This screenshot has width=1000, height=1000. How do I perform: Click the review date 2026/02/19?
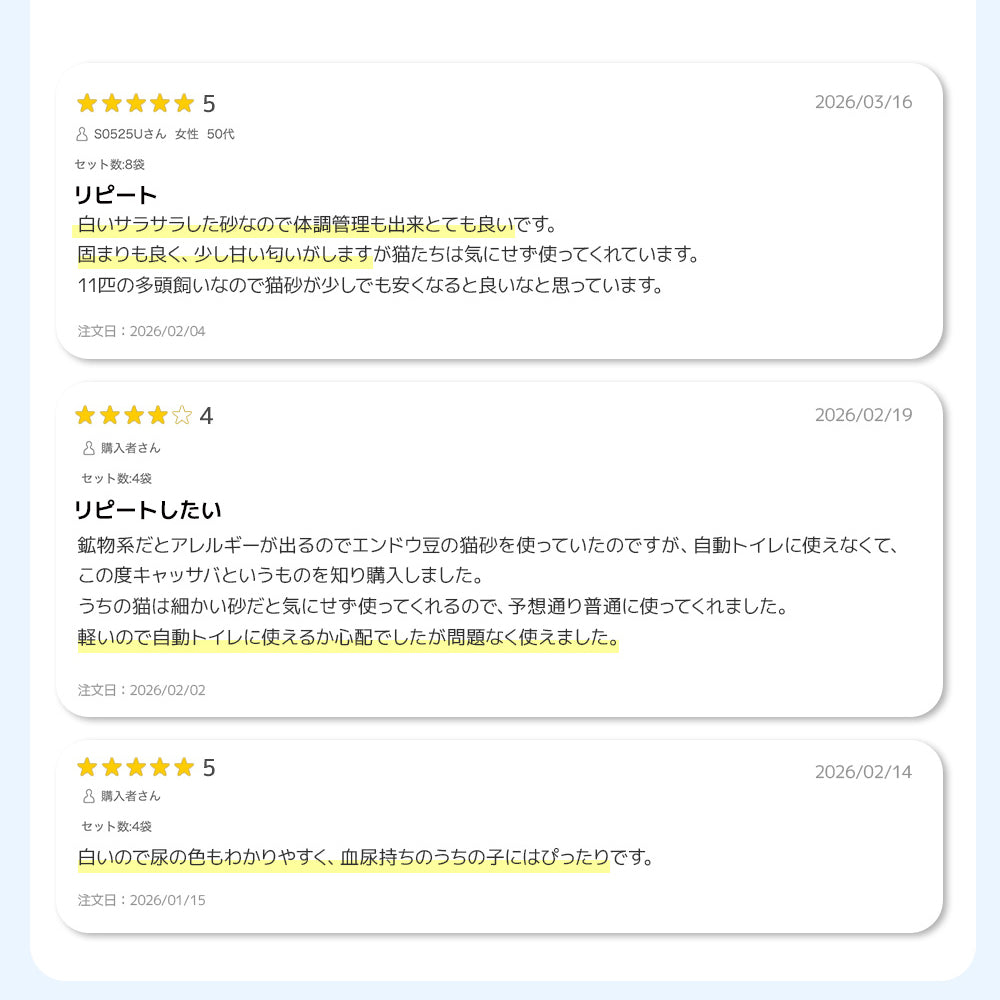click(x=863, y=415)
